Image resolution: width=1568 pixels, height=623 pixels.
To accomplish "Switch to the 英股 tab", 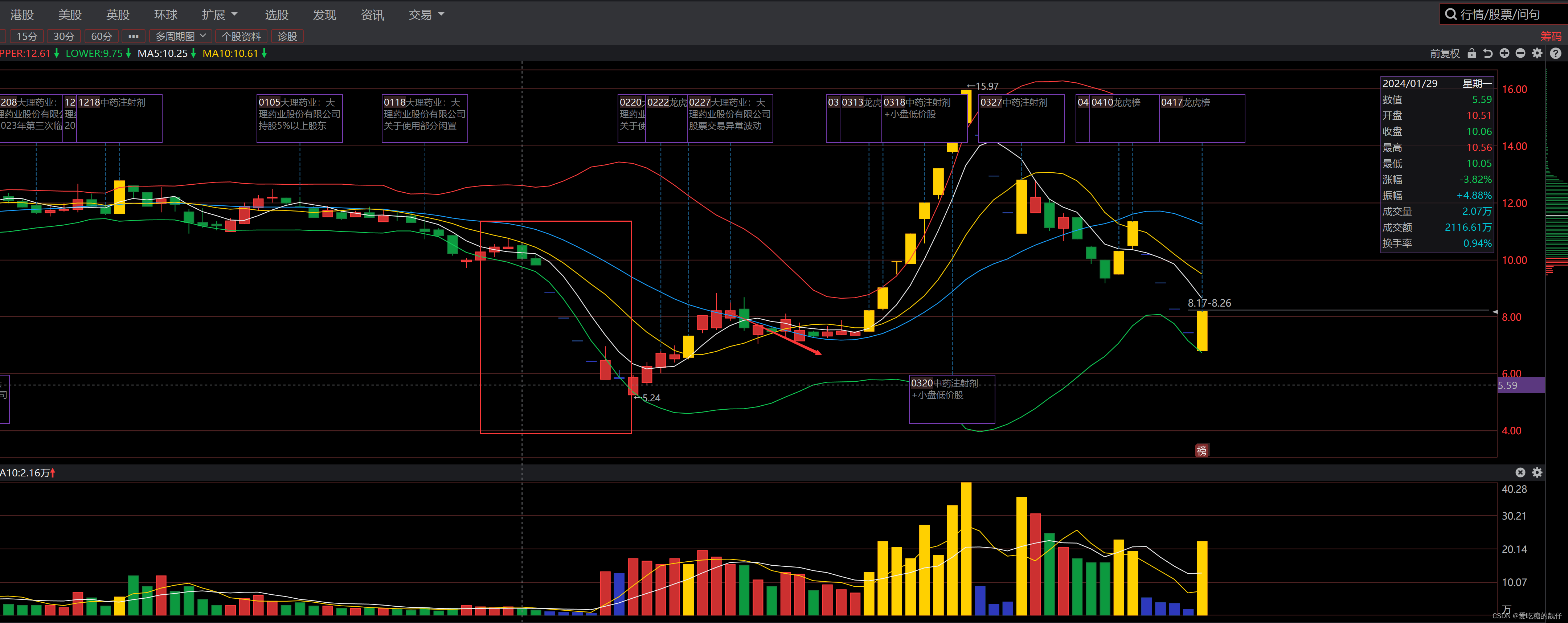I will click(x=118, y=15).
